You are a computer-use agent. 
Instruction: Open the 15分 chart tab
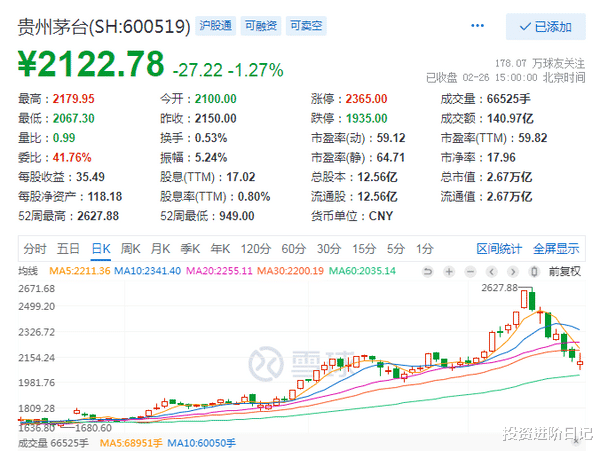(x=364, y=249)
